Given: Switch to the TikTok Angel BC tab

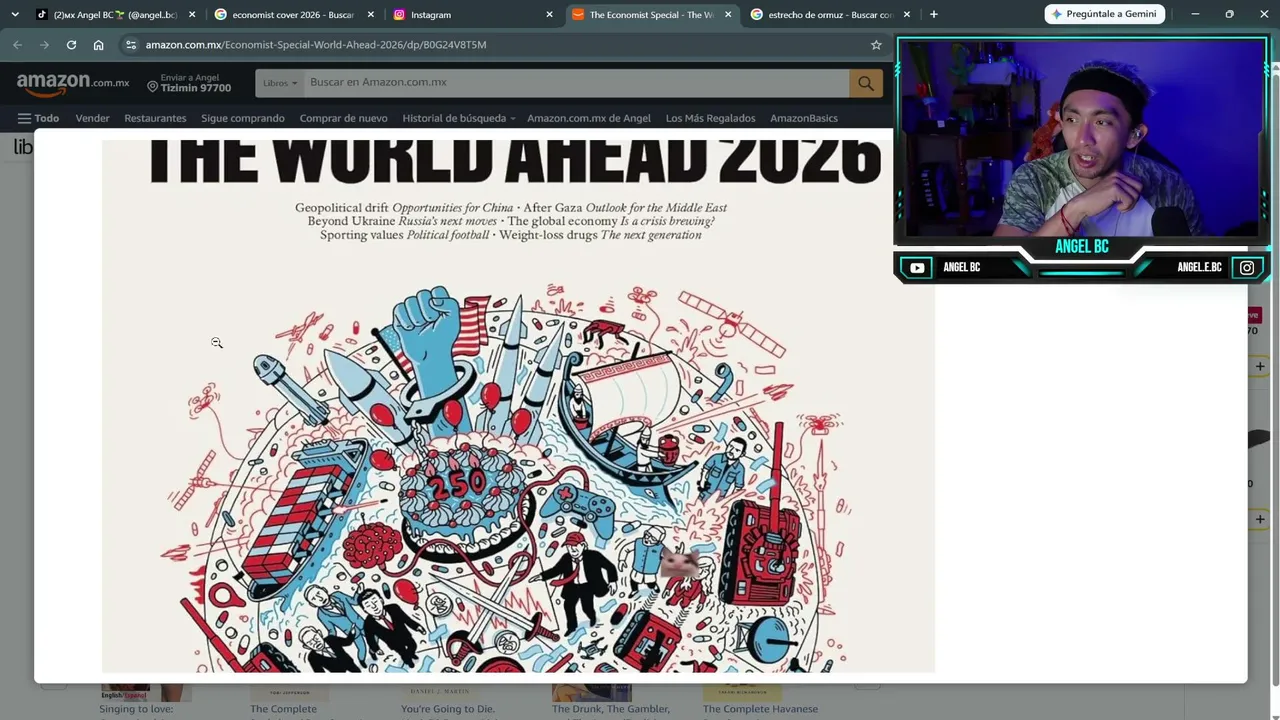Looking at the screenshot, I should [x=115, y=15].
